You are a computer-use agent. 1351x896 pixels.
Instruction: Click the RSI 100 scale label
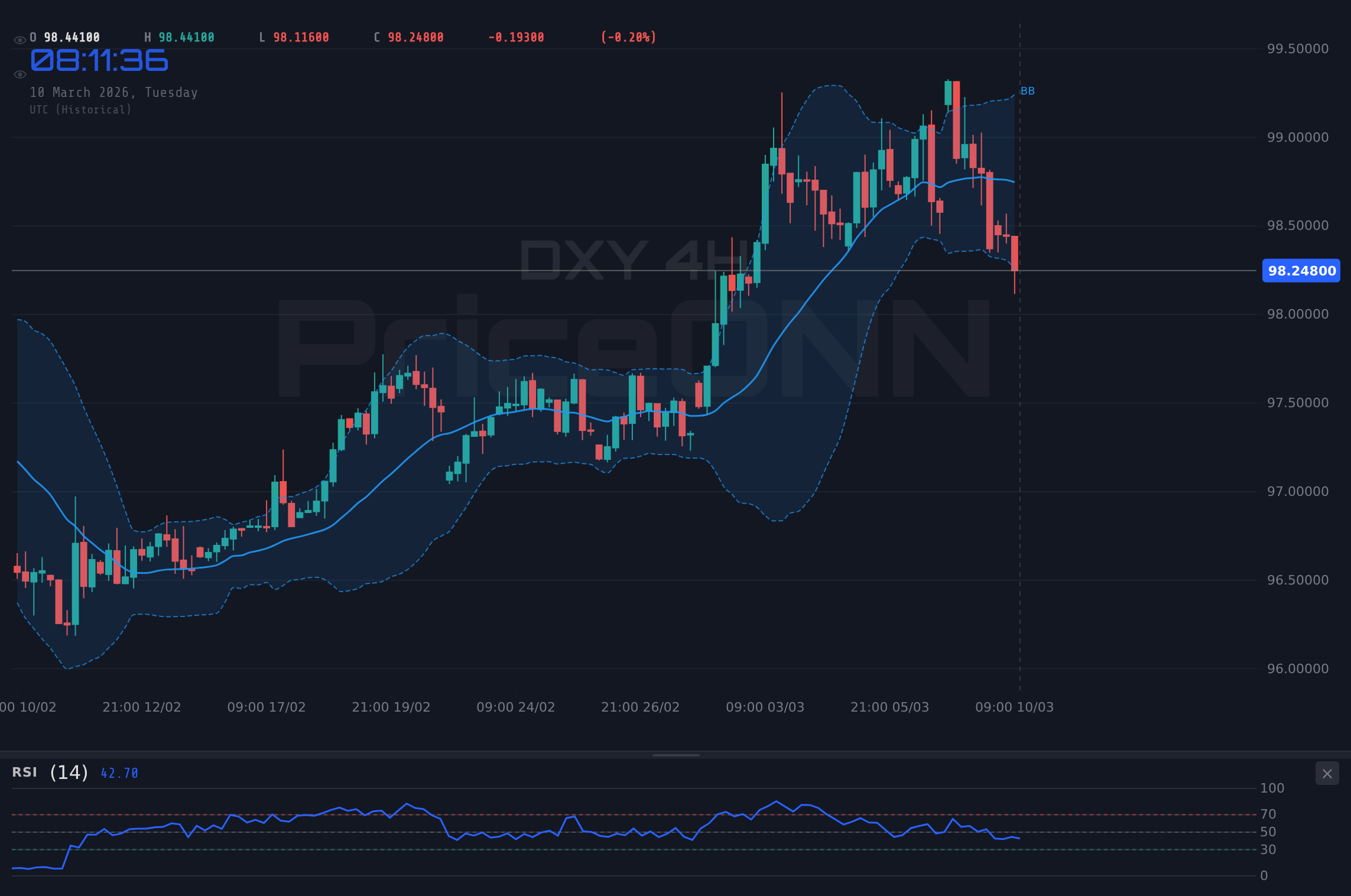[x=1272, y=788]
